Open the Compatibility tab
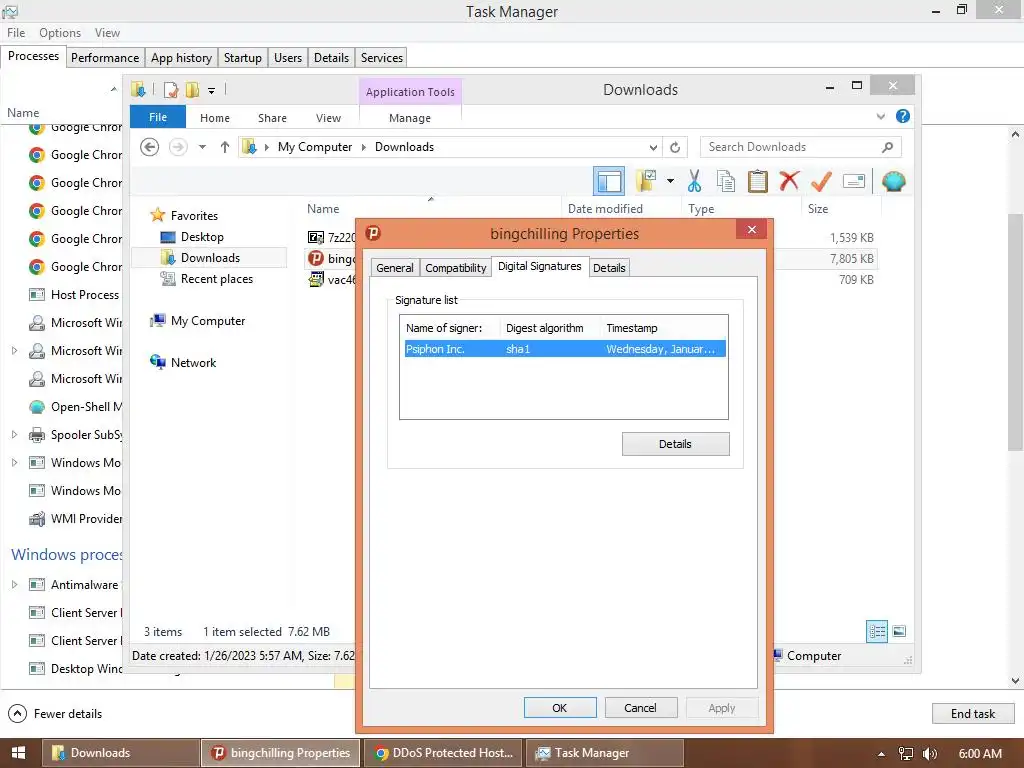The image size is (1024, 768). click(x=456, y=268)
